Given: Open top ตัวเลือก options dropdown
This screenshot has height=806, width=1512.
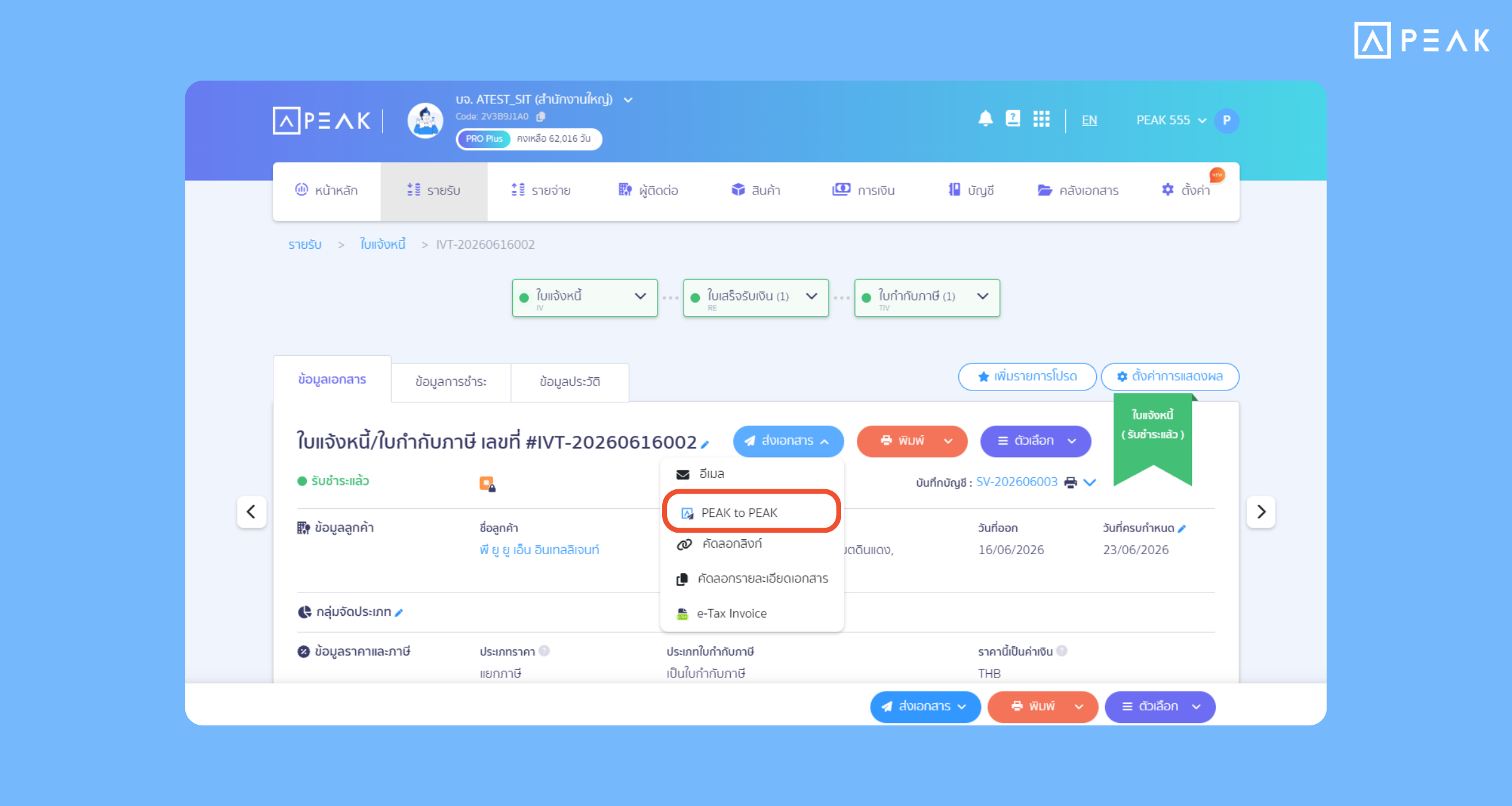Looking at the screenshot, I should tap(1036, 441).
